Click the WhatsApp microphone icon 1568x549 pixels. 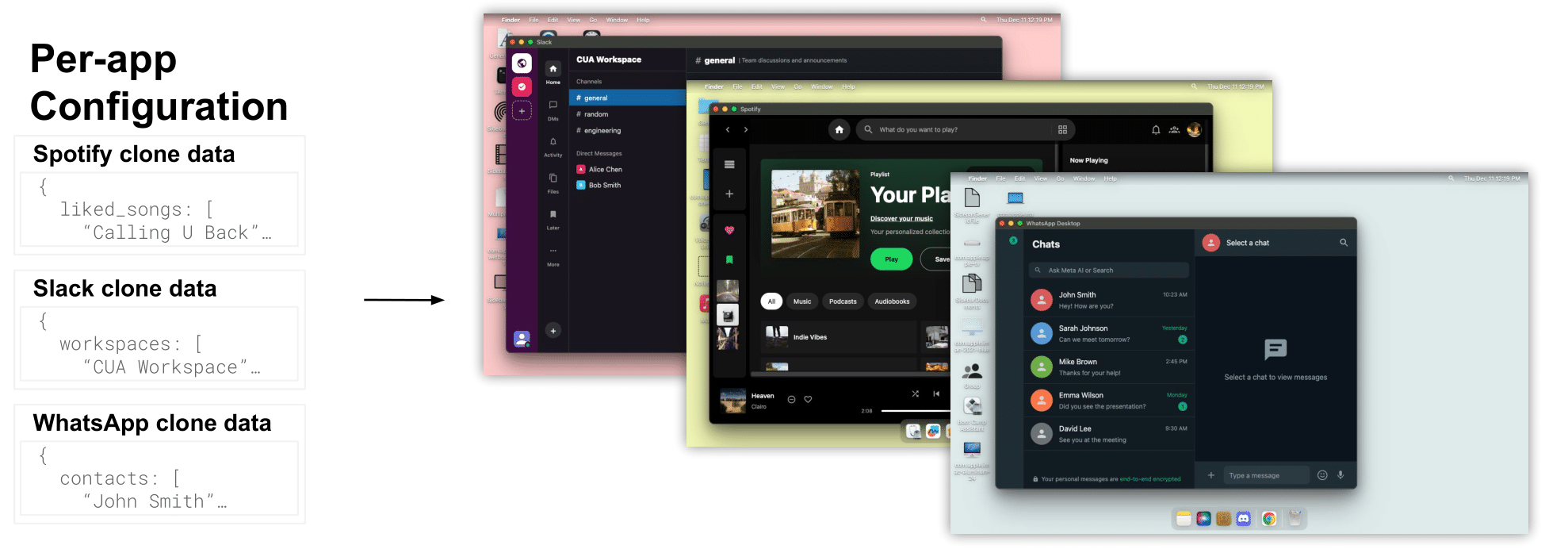1340,475
